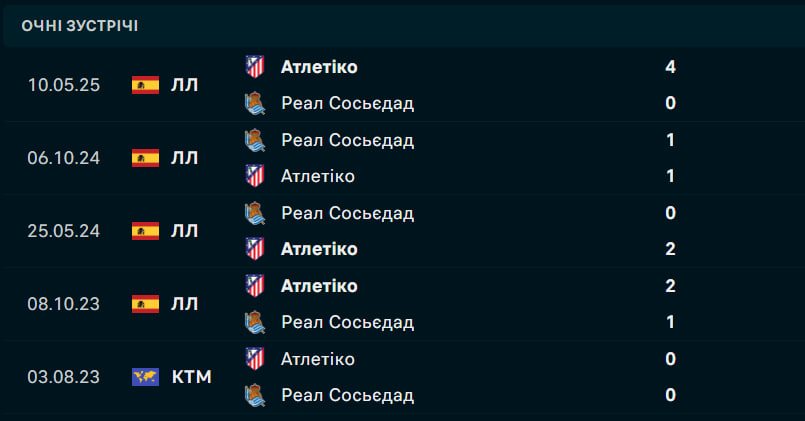Click Real Sociedad crest in 06.10.24 match

255,140
